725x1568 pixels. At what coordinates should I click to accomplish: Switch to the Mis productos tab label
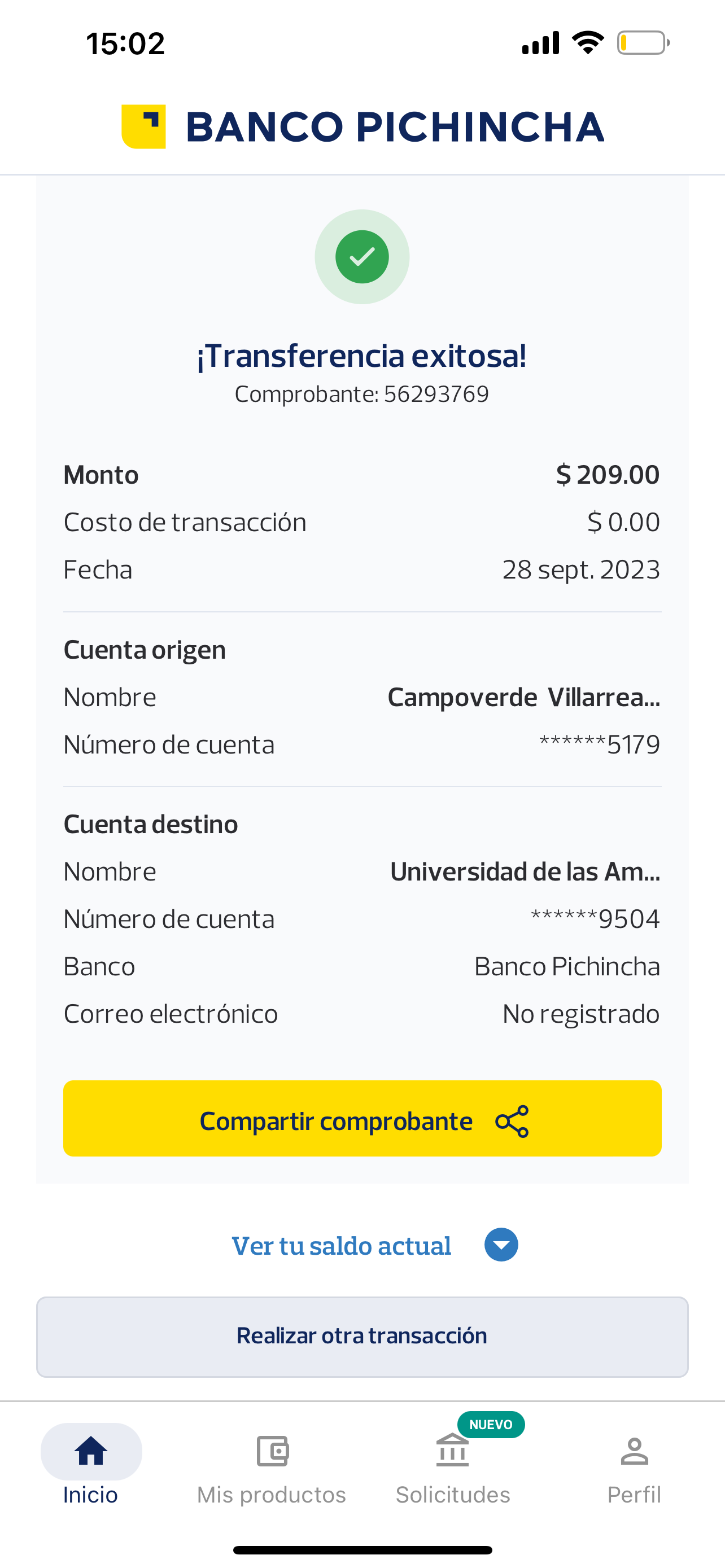tap(272, 1495)
